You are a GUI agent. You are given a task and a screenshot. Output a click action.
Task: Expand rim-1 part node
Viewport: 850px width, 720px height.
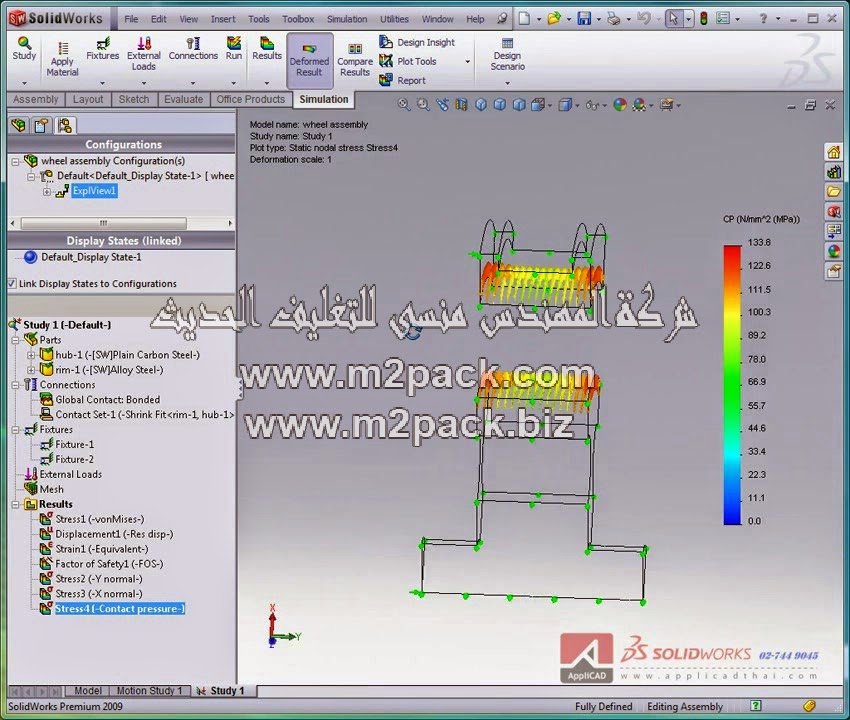[31, 370]
